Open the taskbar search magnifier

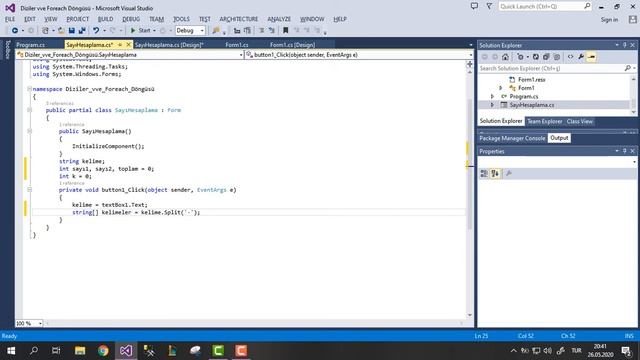click(34, 351)
